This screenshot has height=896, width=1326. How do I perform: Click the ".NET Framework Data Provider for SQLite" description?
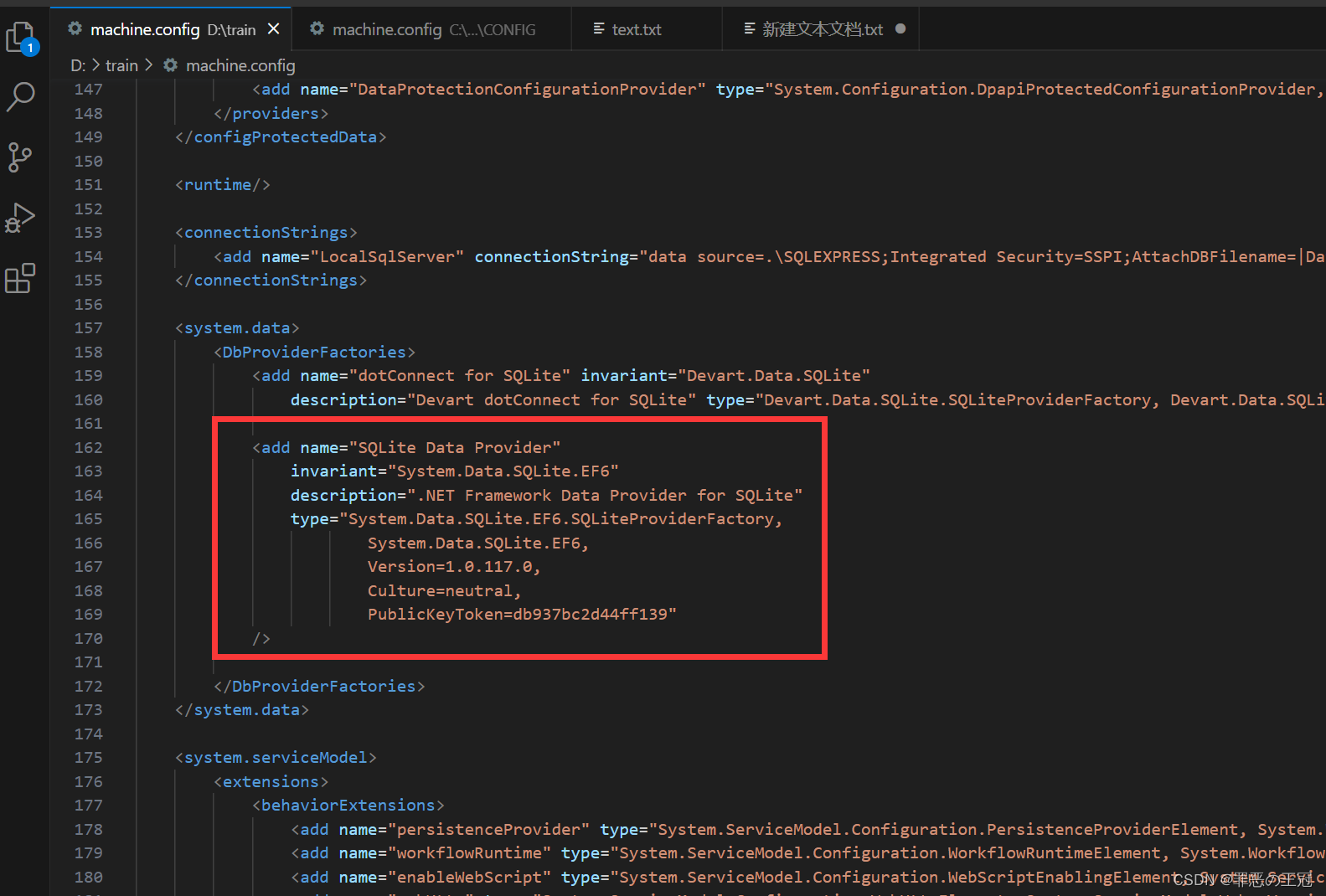605,496
